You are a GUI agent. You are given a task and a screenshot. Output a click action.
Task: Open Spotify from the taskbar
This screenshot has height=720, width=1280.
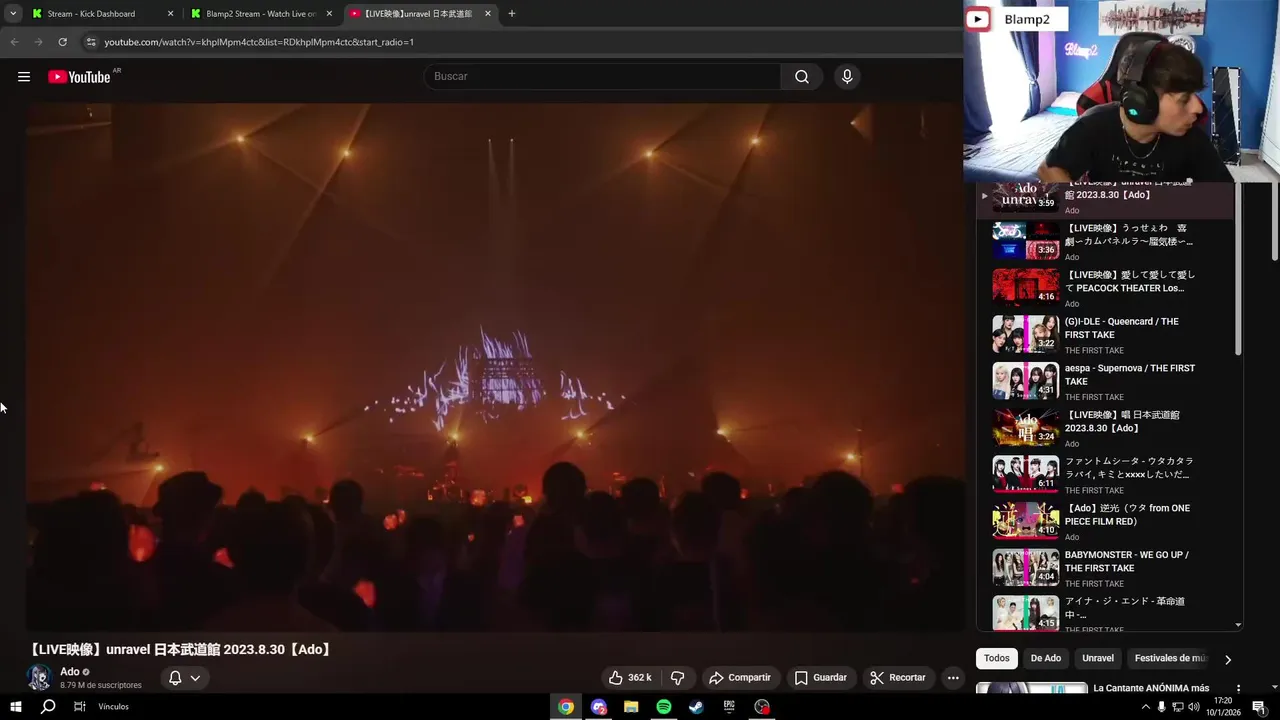pyautogui.click(x=664, y=707)
